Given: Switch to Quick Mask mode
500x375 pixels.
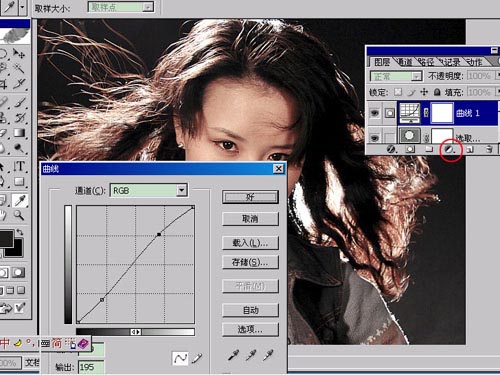Looking at the screenshot, I should pos(18,273).
